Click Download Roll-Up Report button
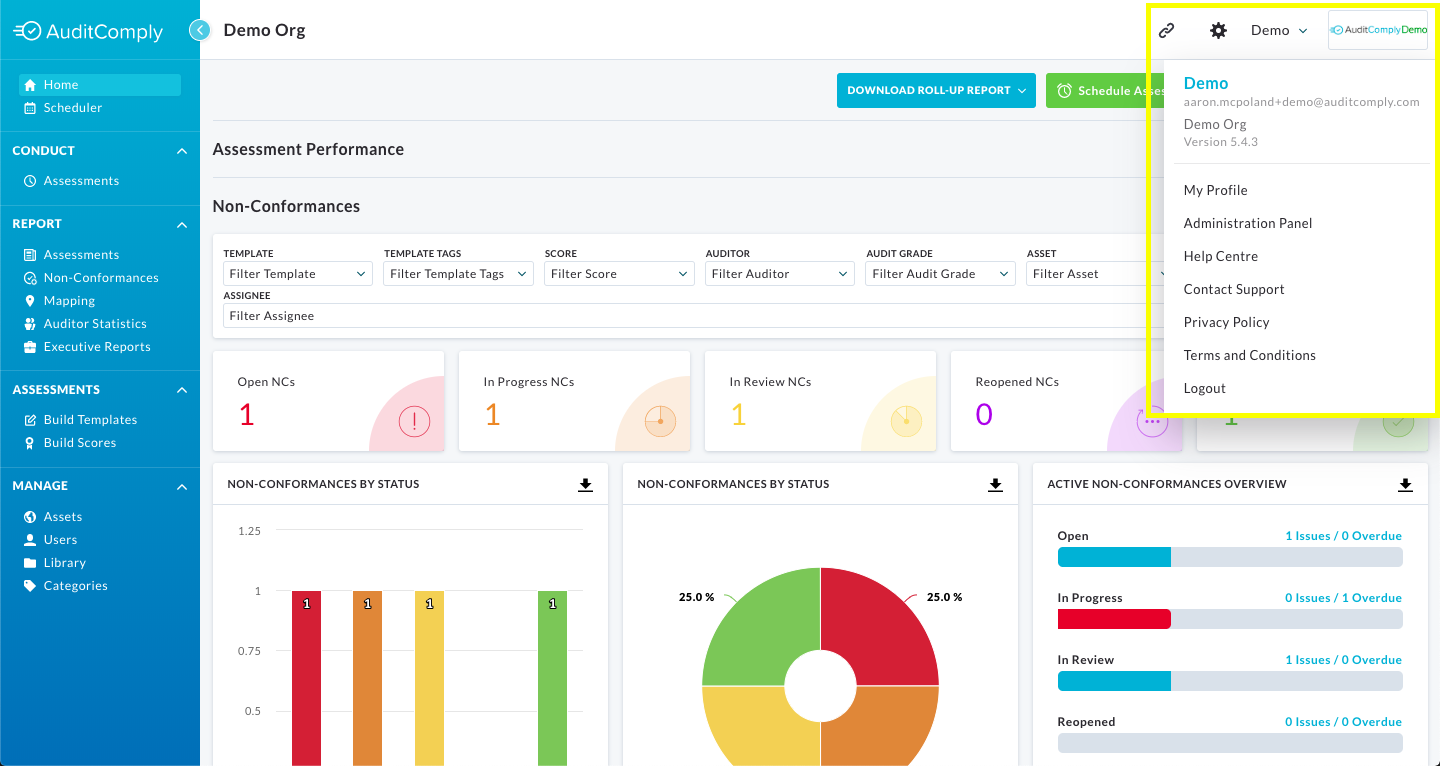The image size is (1440, 766). (937, 90)
